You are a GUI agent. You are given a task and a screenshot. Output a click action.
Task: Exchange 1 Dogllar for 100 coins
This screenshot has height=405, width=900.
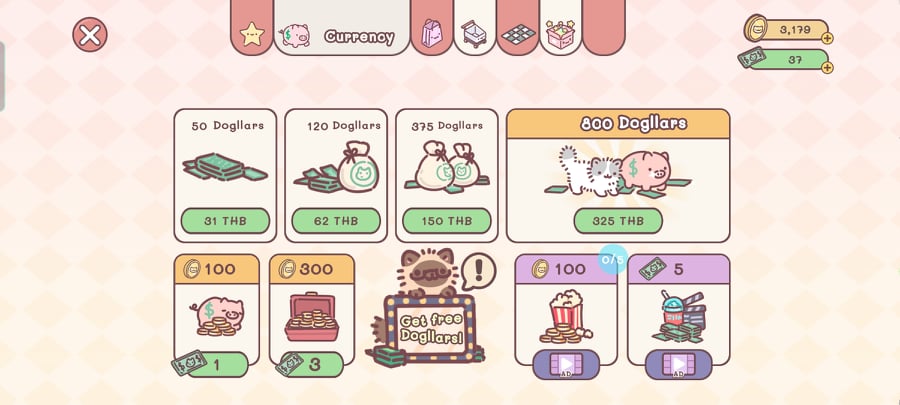point(216,365)
